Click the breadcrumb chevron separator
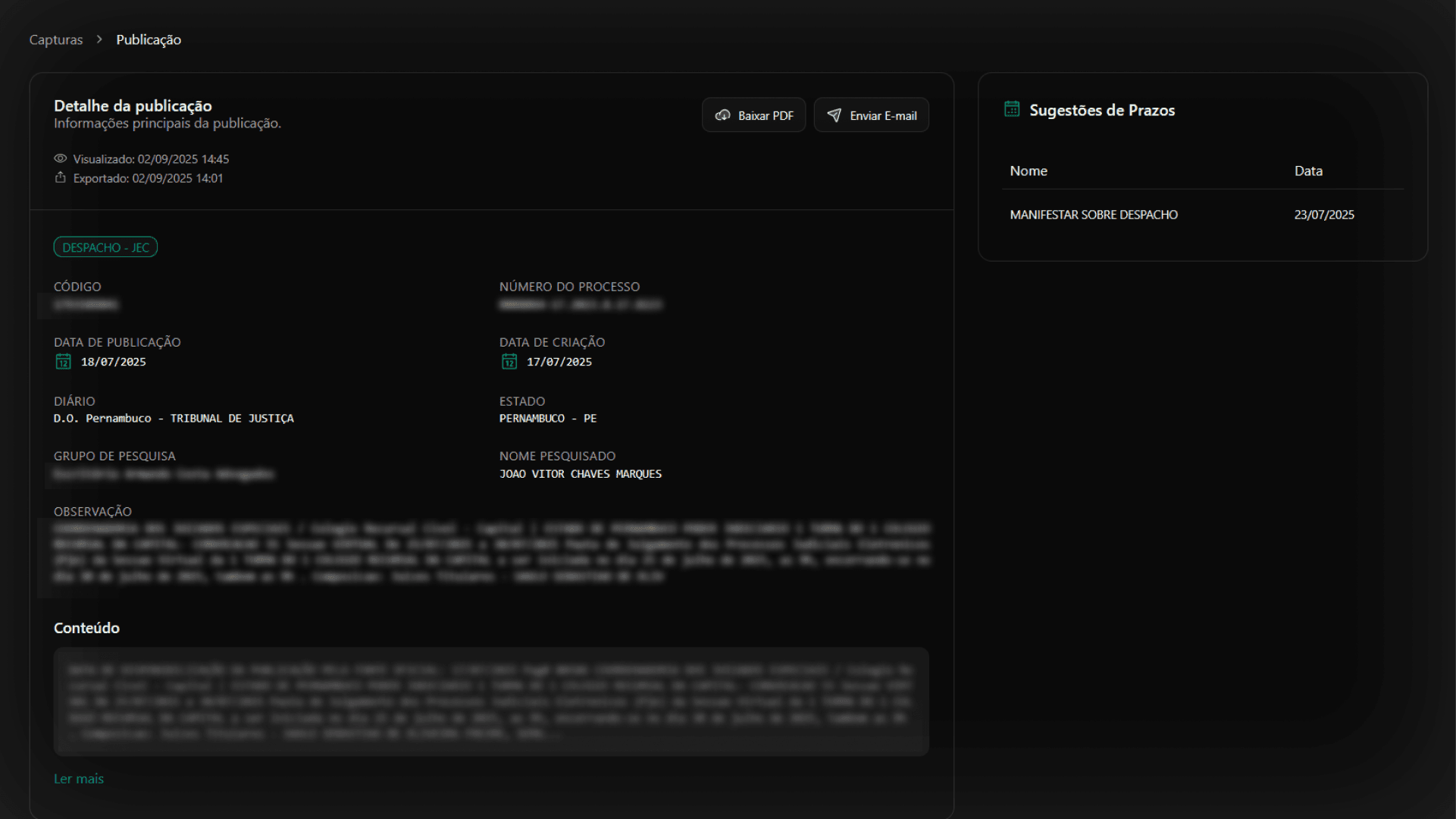This screenshot has height=819, width=1456. (x=99, y=39)
